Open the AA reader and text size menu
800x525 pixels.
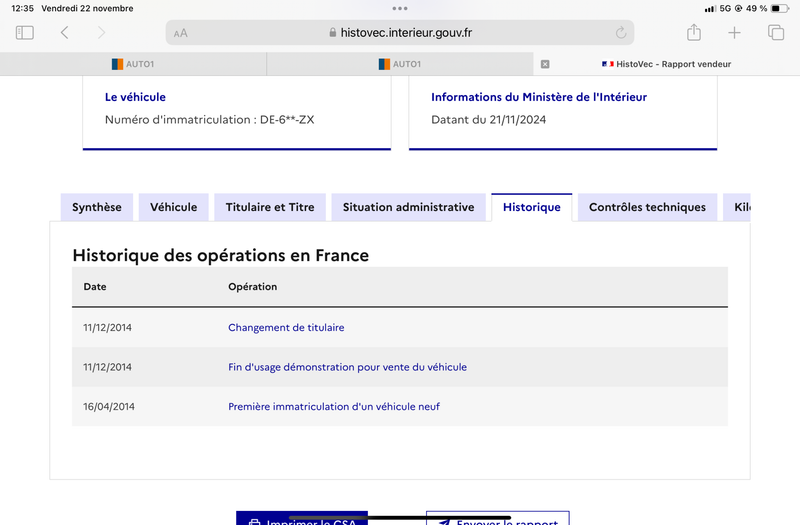[181, 33]
